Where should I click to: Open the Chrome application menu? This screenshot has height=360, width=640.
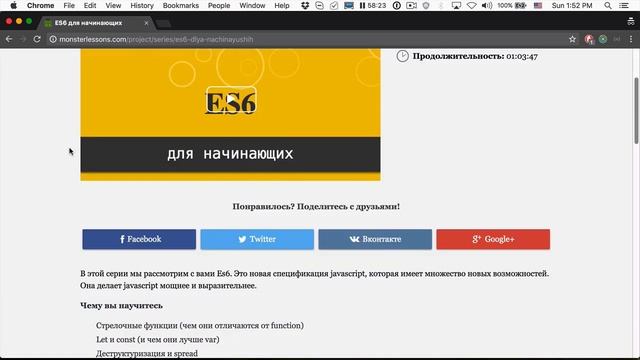coord(40,5)
